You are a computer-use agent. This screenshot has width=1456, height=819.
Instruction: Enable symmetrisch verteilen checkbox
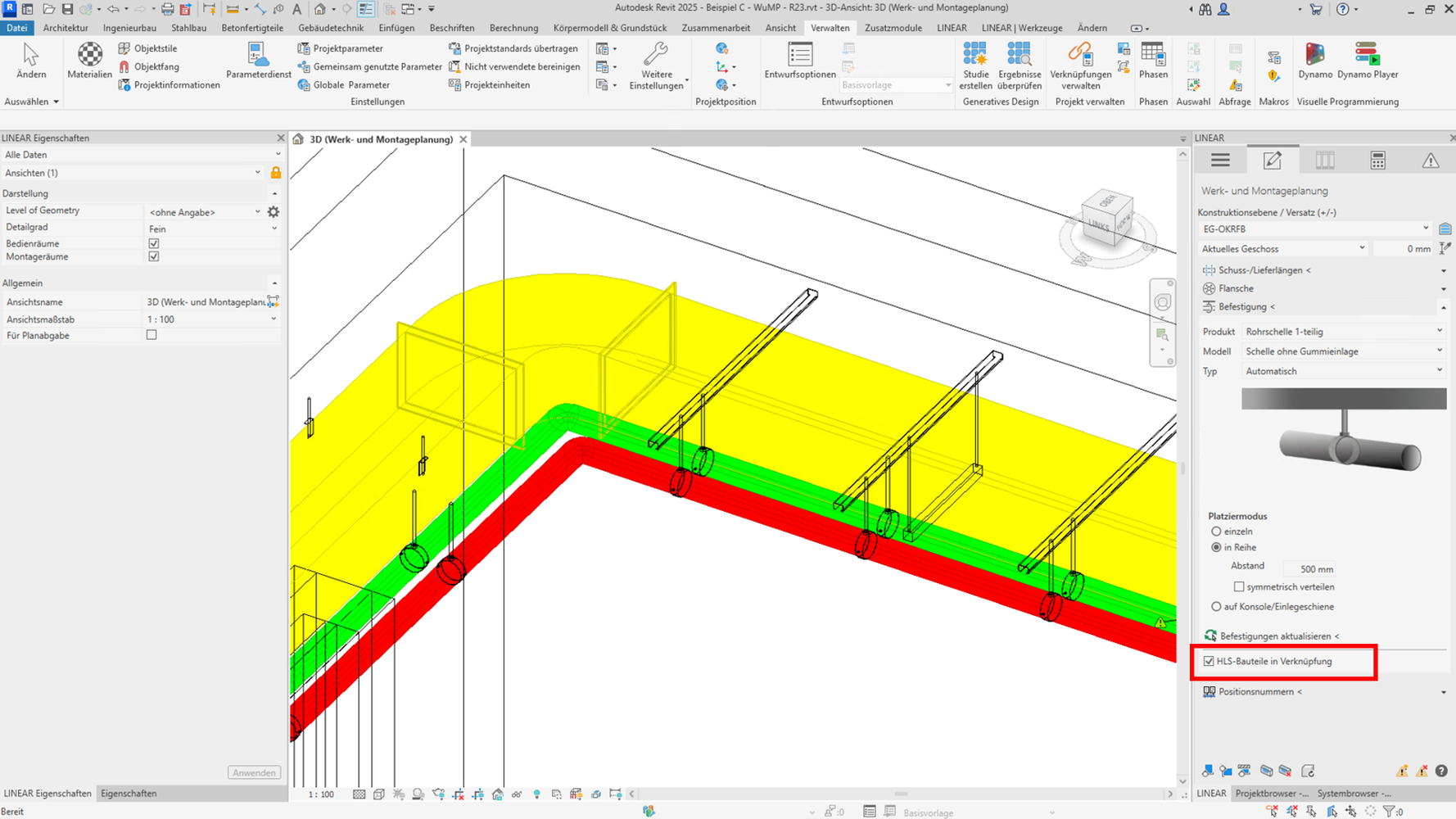point(1239,587)
